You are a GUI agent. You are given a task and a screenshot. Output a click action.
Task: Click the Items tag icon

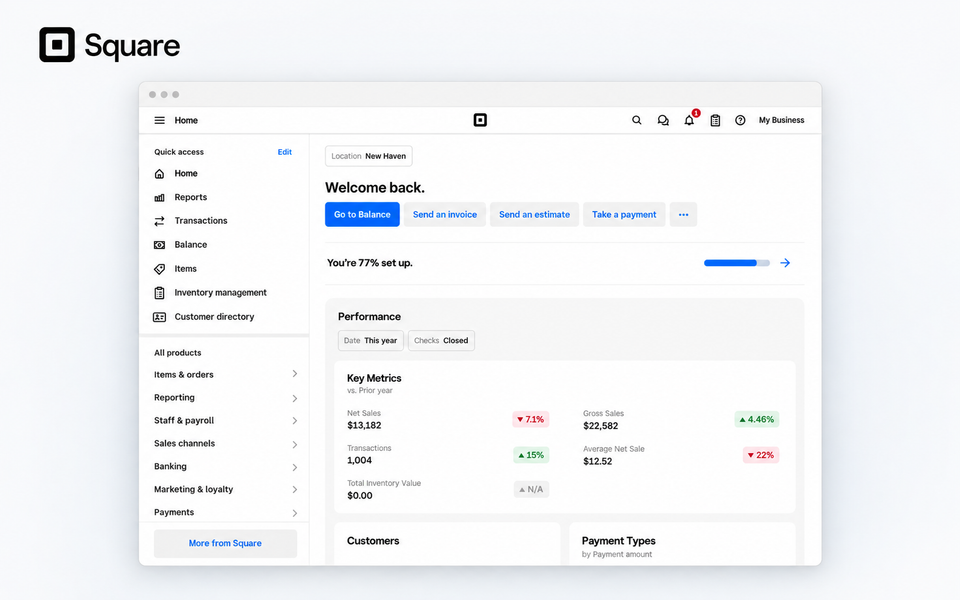[159, 269]
